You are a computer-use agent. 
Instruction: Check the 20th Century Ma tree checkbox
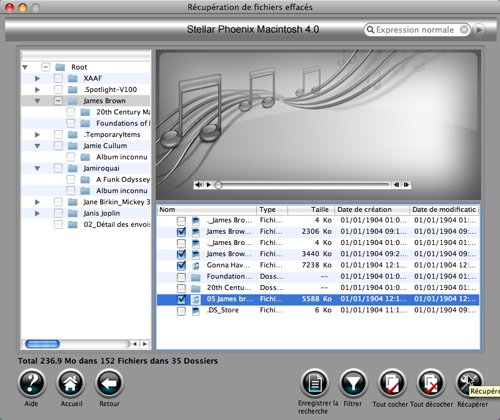coord(71,112)
